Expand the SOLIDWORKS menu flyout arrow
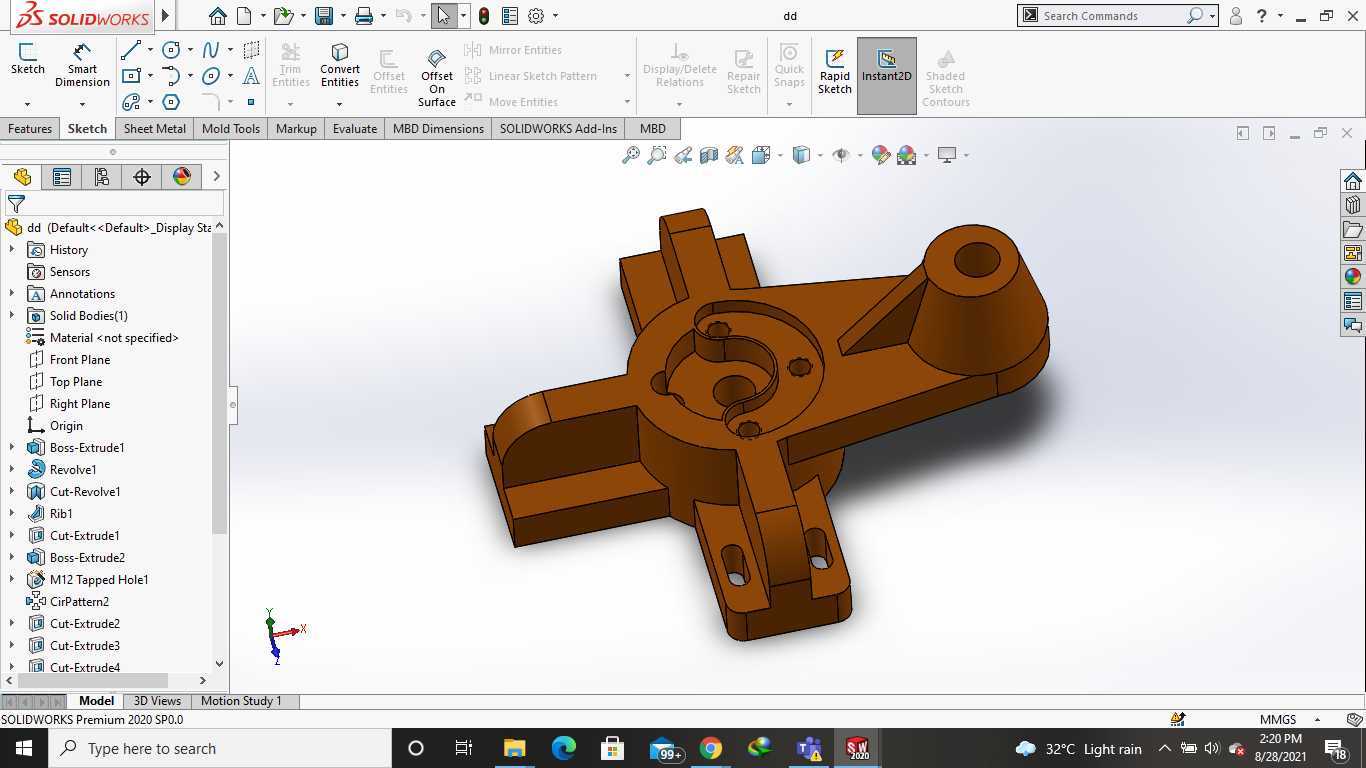 (x=165, y=16)
